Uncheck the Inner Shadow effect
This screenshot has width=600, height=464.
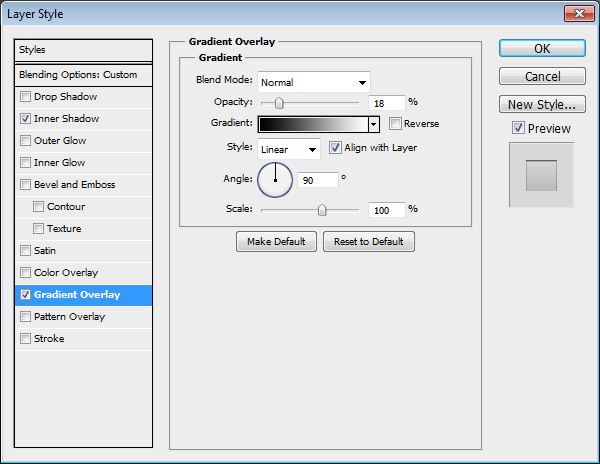coord(26,119)
